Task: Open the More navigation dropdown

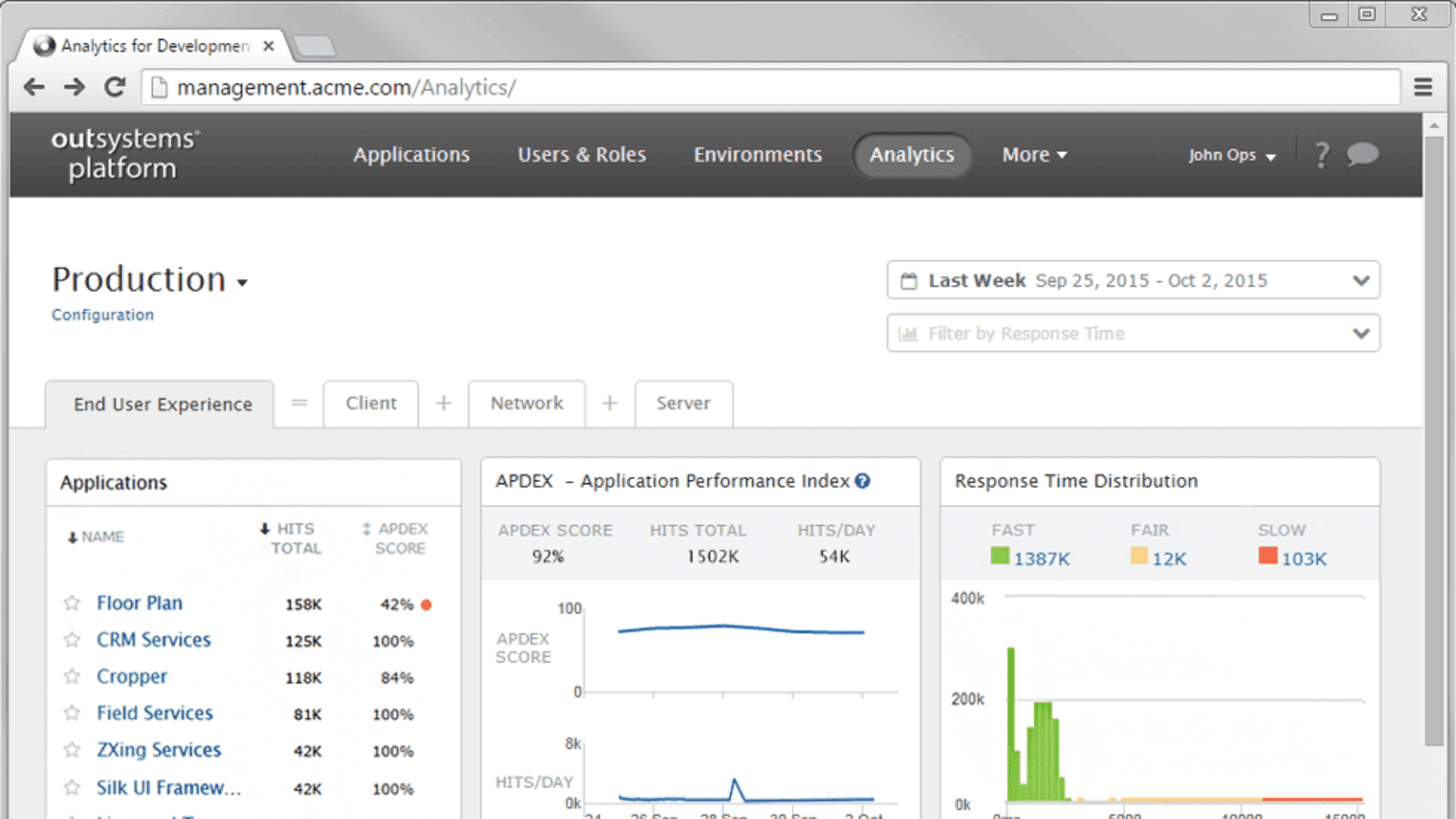Action: pyautogui.click(x=1035, y=155)
